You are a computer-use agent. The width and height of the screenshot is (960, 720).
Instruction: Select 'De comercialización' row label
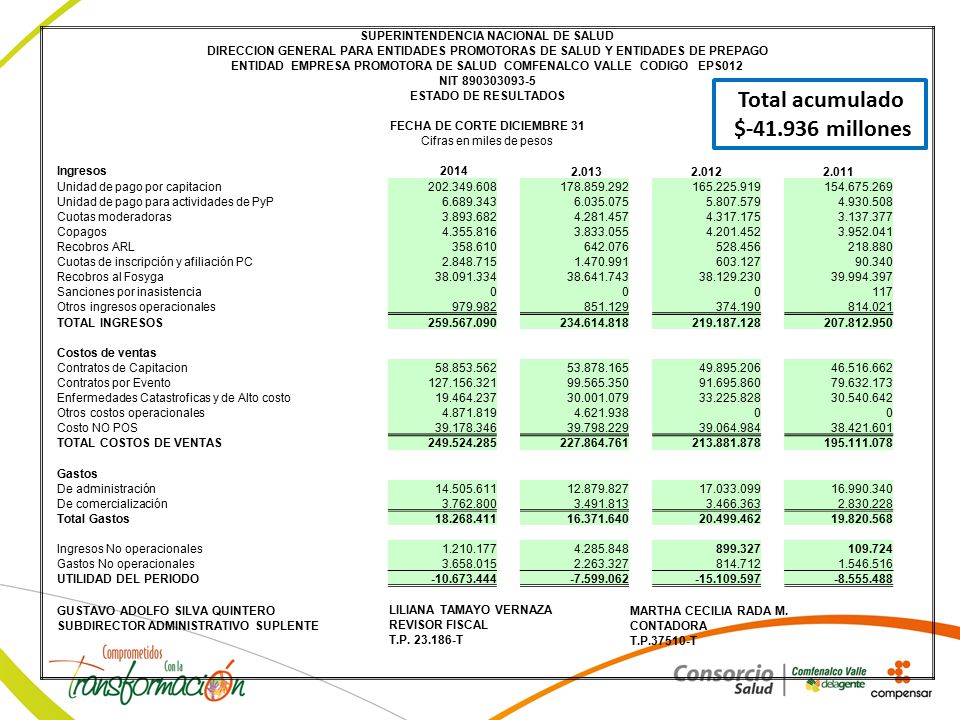tap(112, 503)
